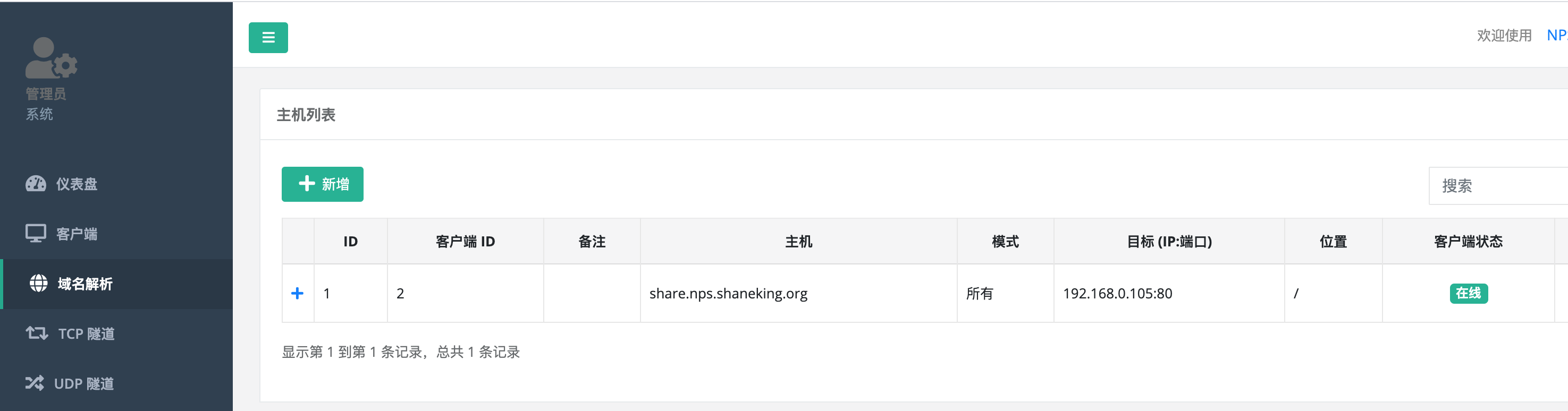Click the globe icon for domain resolution
This screenshot has width=1568, height=411.
[38, 284]
